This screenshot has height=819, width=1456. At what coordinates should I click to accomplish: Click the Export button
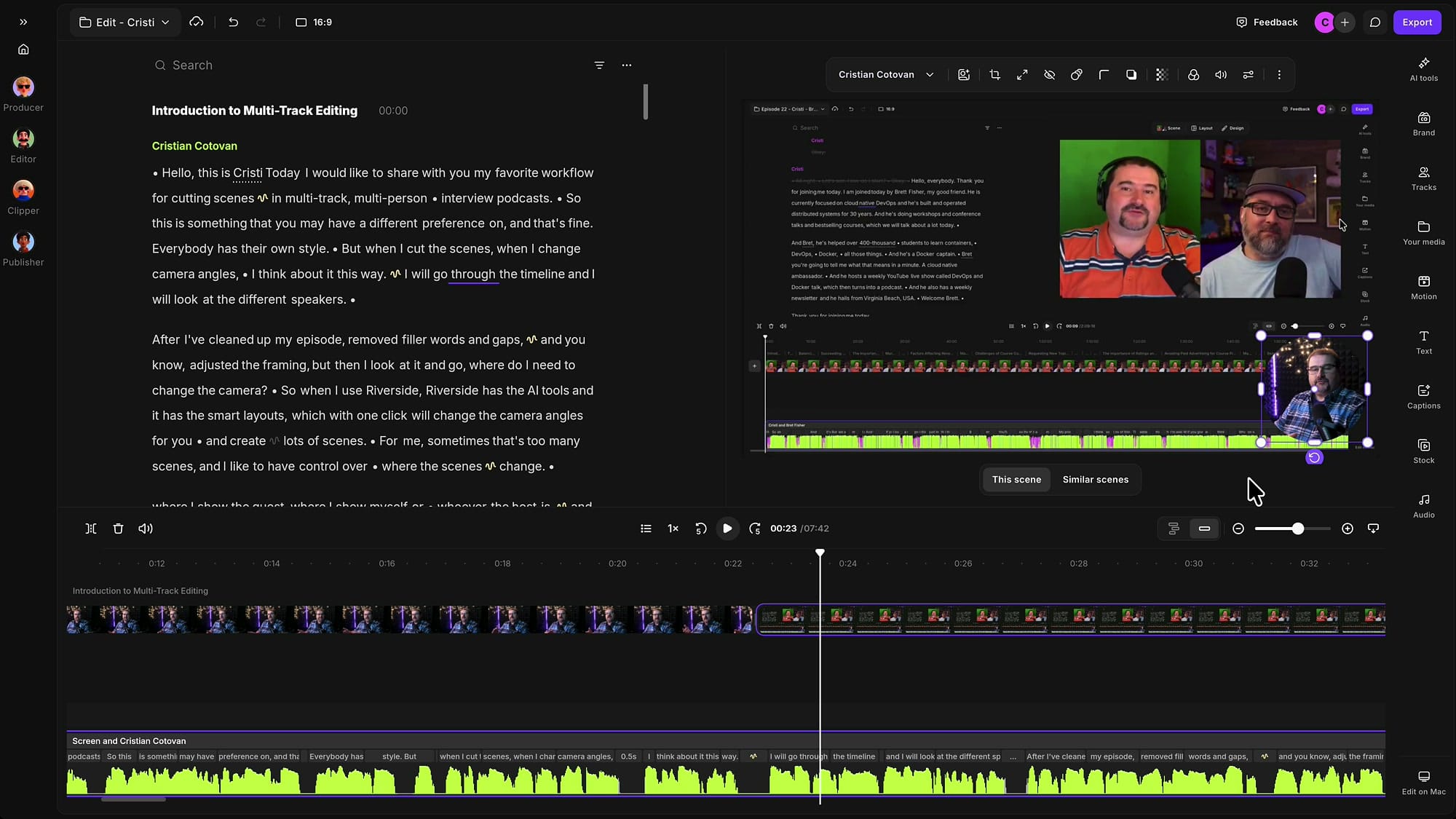tap(1417, 22)
